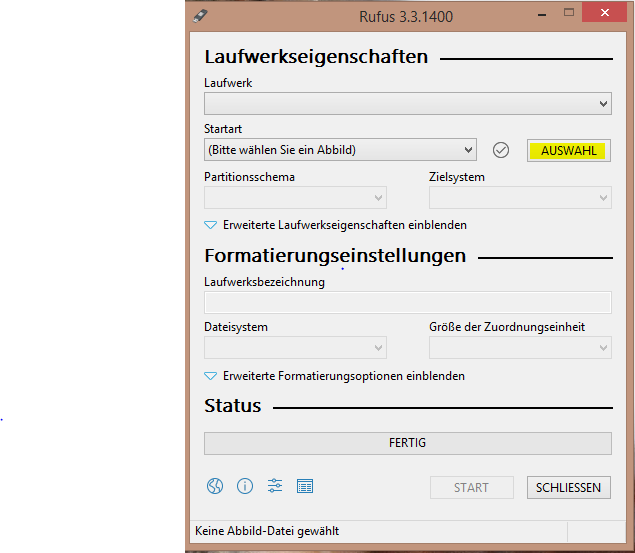Click the Laufwerksbezeichnung text field
Viewport: 635px width, 553px height.
[408, 302]
